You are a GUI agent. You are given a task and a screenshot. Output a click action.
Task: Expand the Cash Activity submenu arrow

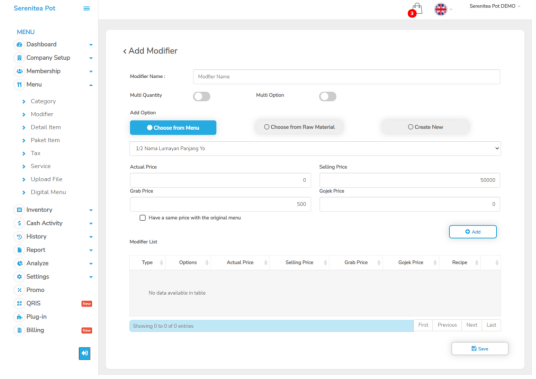tap(91, 224)
